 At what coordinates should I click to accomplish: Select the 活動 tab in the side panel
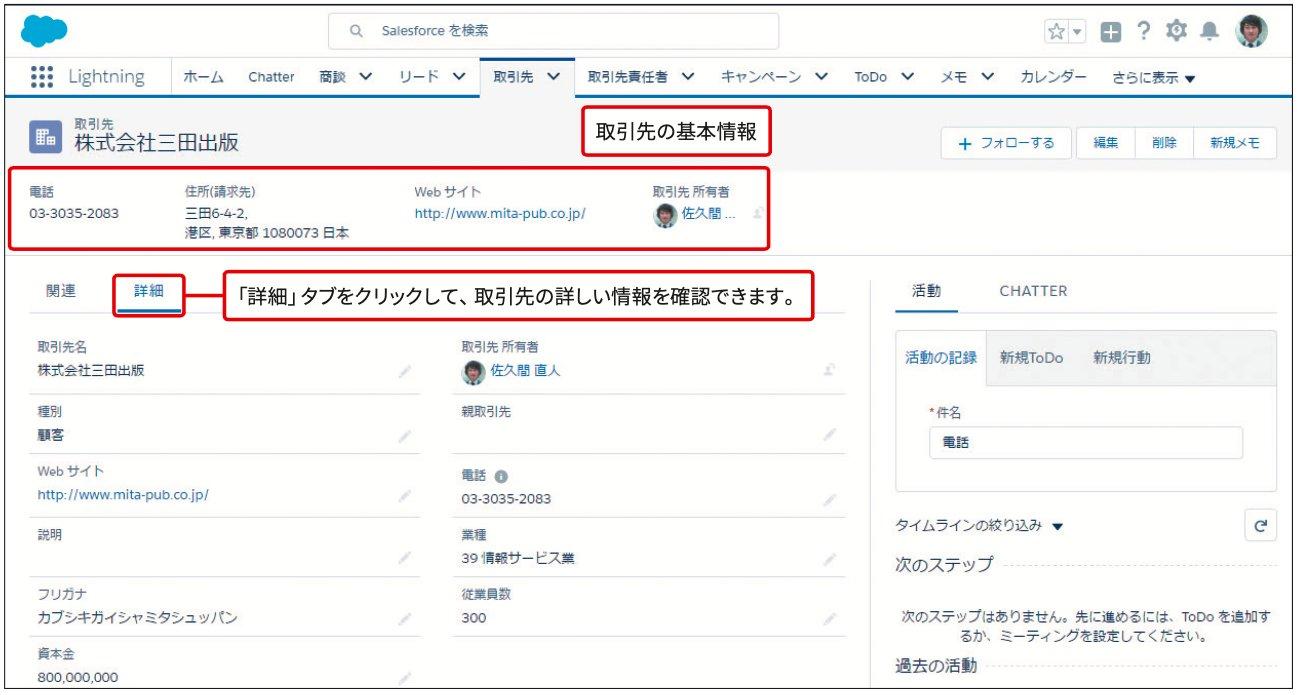point(926,291)
